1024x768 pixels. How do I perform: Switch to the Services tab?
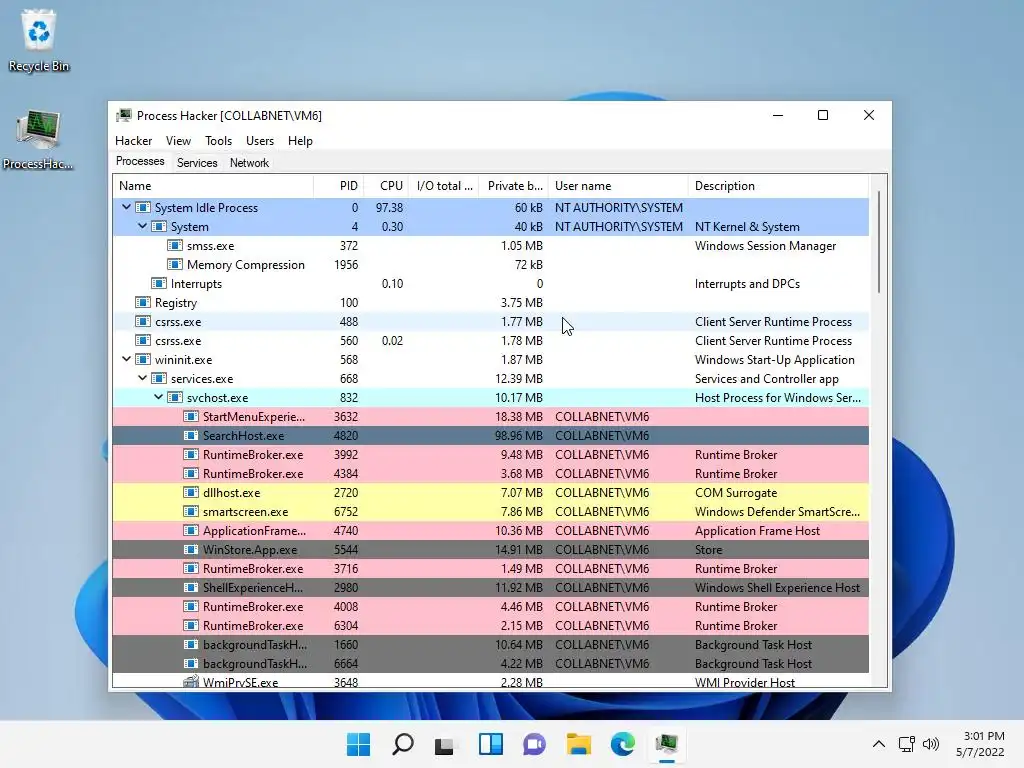[x=197, y=163]
